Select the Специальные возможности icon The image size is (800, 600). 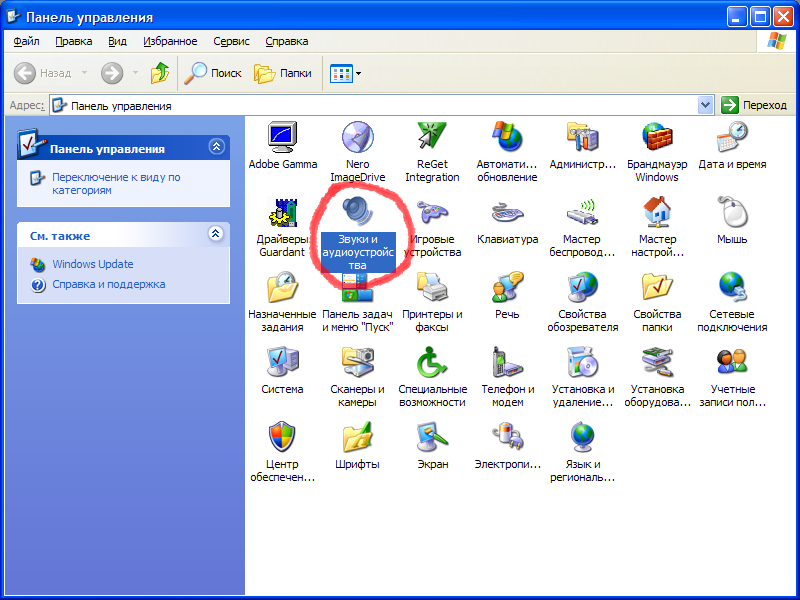coord(432,362)
